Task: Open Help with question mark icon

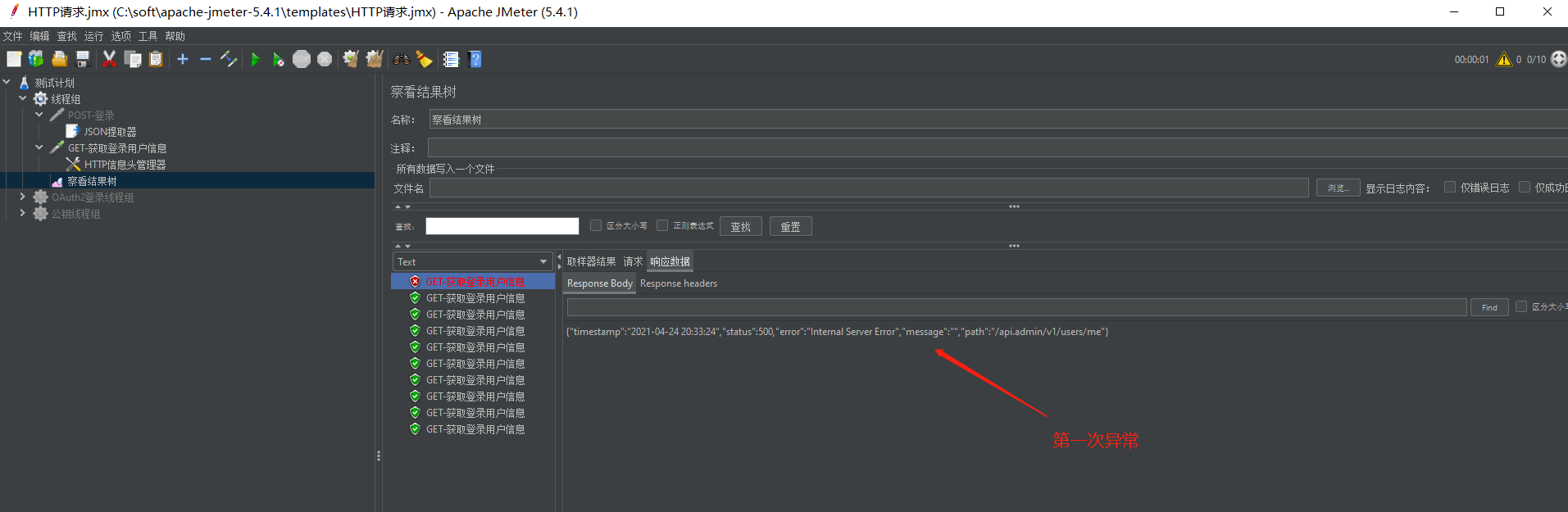Action: (475, 59)
